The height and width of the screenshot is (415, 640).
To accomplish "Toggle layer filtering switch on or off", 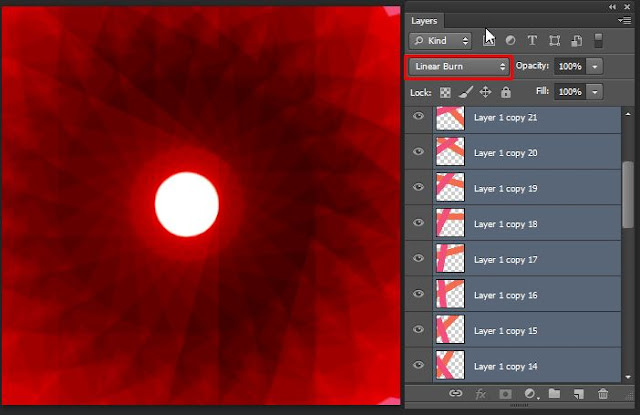I will (598, 40).
